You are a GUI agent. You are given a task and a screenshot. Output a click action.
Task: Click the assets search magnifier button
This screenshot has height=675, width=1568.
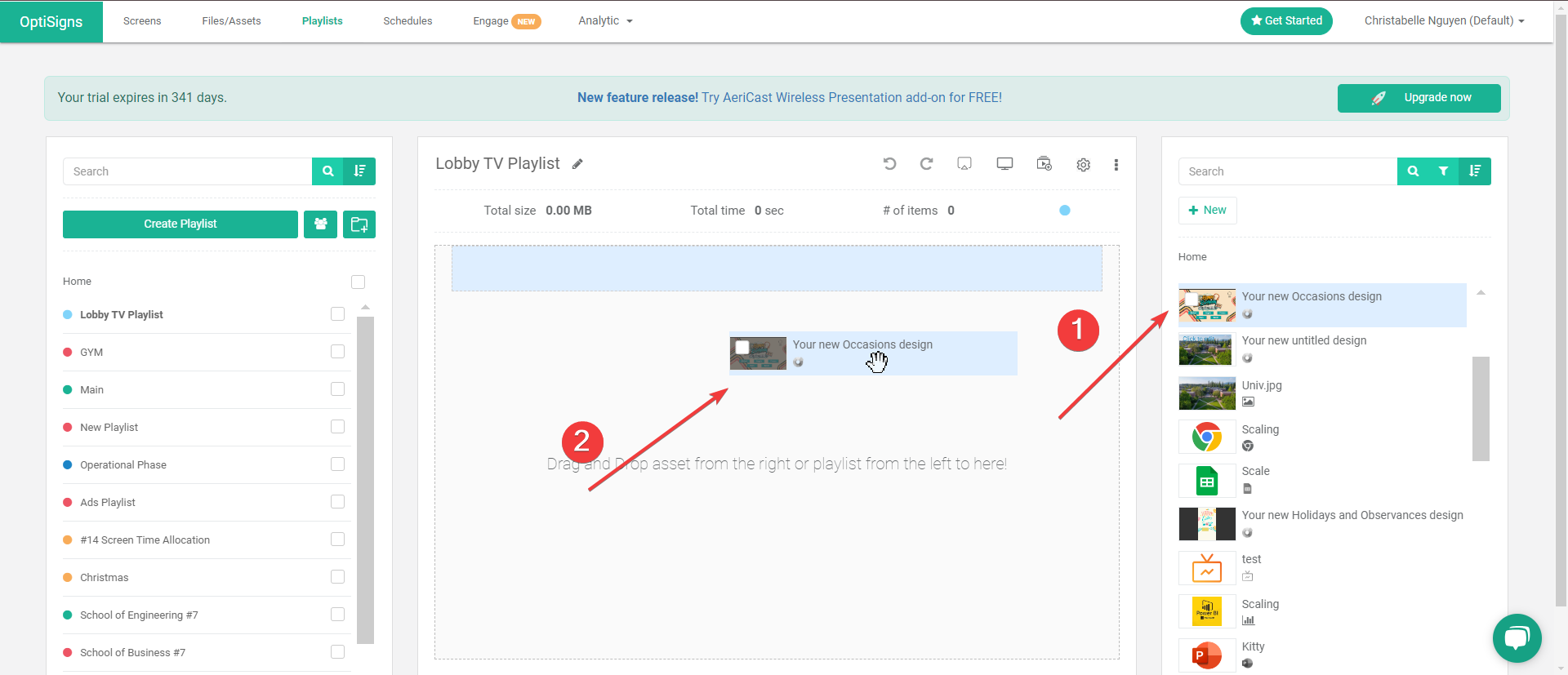pos(1413,171)
